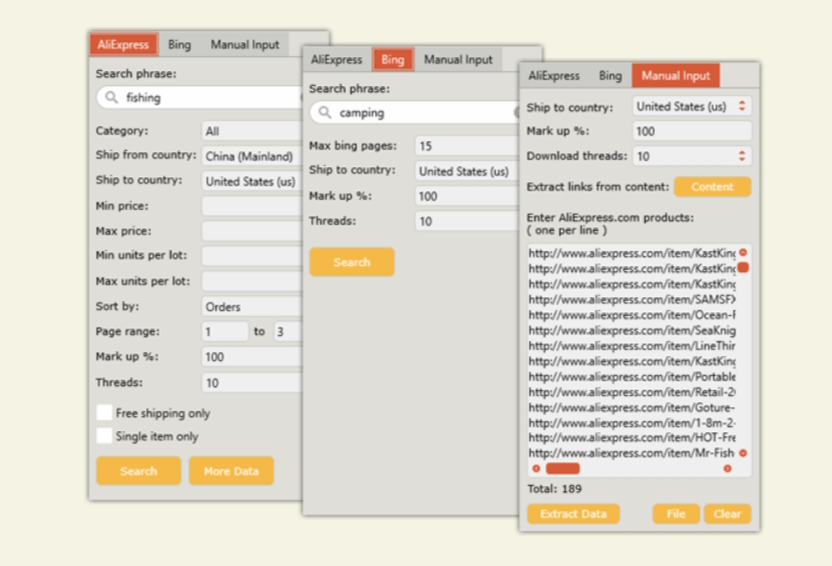Open Manual Input tab in middle panel
Image resolution: width=832 pixels, height=566 pixels.
pyautogui.click(x=458, y=59)
